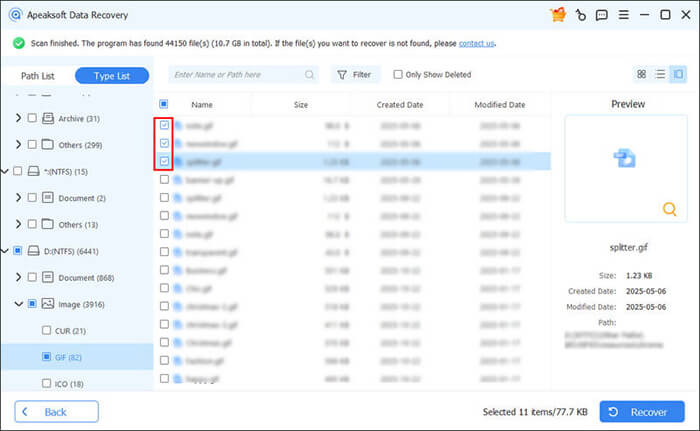The width and height of the screenshot is (700, 431).
Task: Follow the contact us link
Action: point(476,43)
